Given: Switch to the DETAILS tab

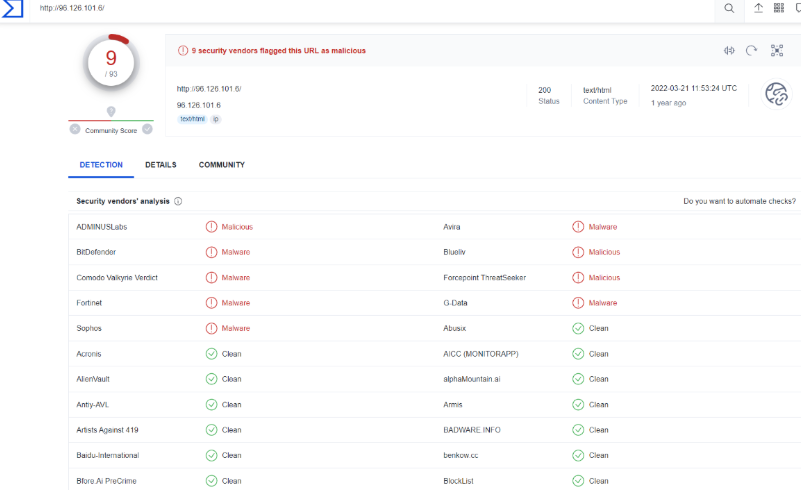Looking at the screenshot, I should click(x=160, y=165).
